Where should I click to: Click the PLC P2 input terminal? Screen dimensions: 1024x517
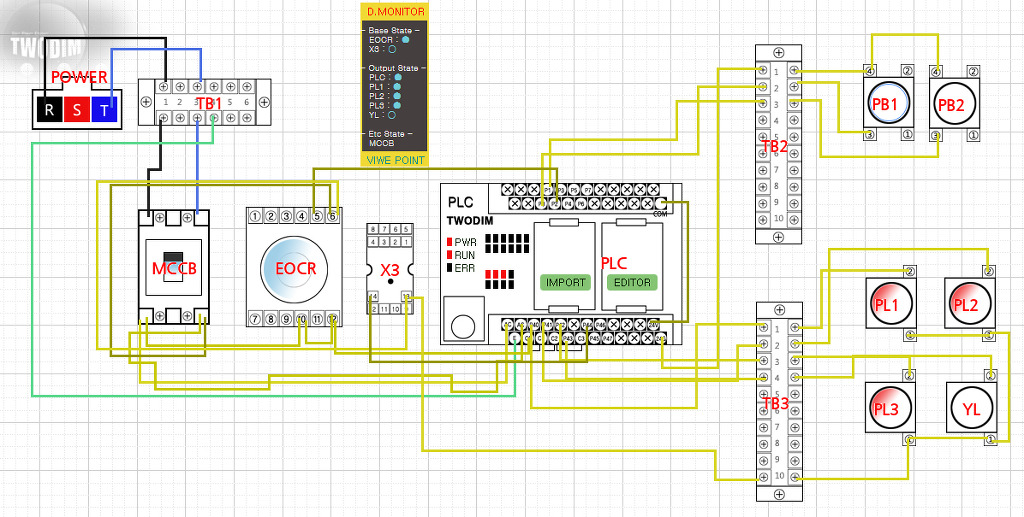(554, 204)
